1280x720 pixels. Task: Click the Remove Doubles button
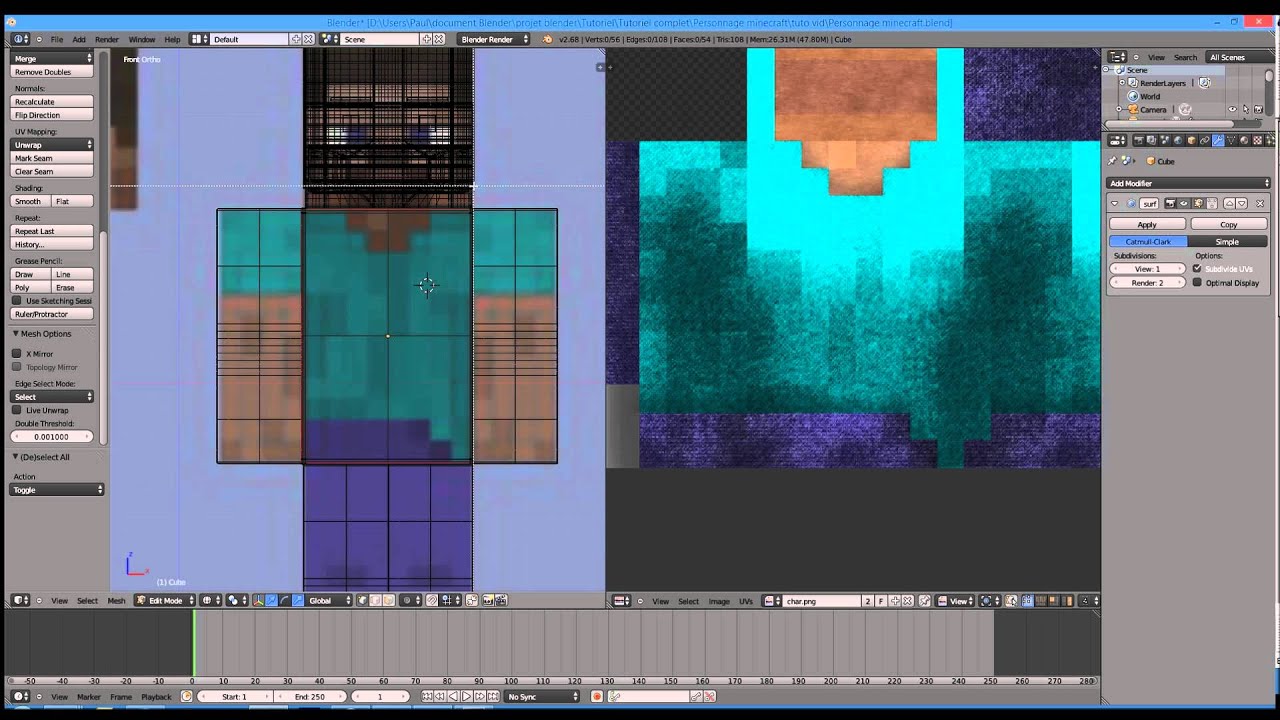click(52, 72)
